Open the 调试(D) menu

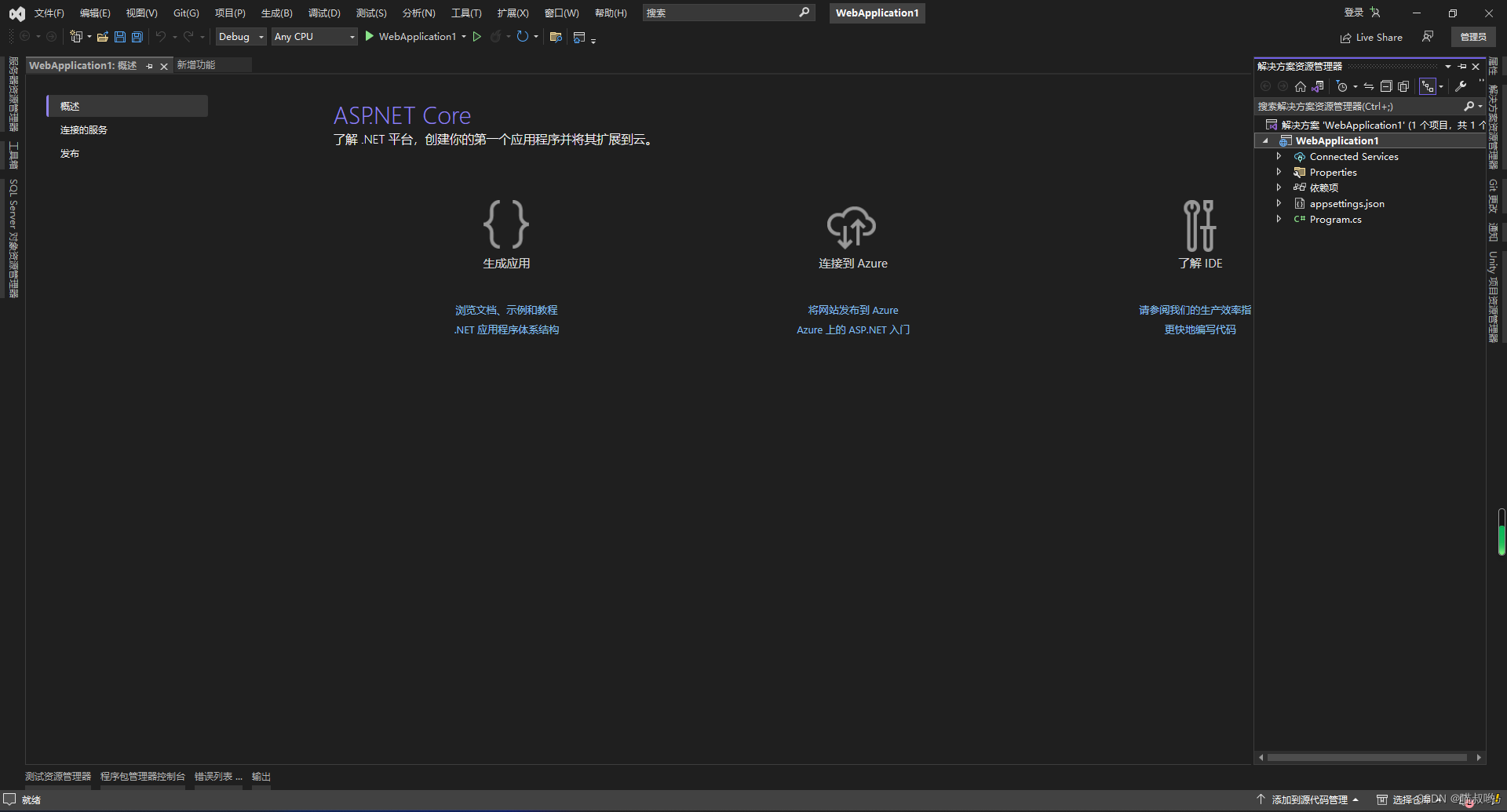tap(324, 13)
